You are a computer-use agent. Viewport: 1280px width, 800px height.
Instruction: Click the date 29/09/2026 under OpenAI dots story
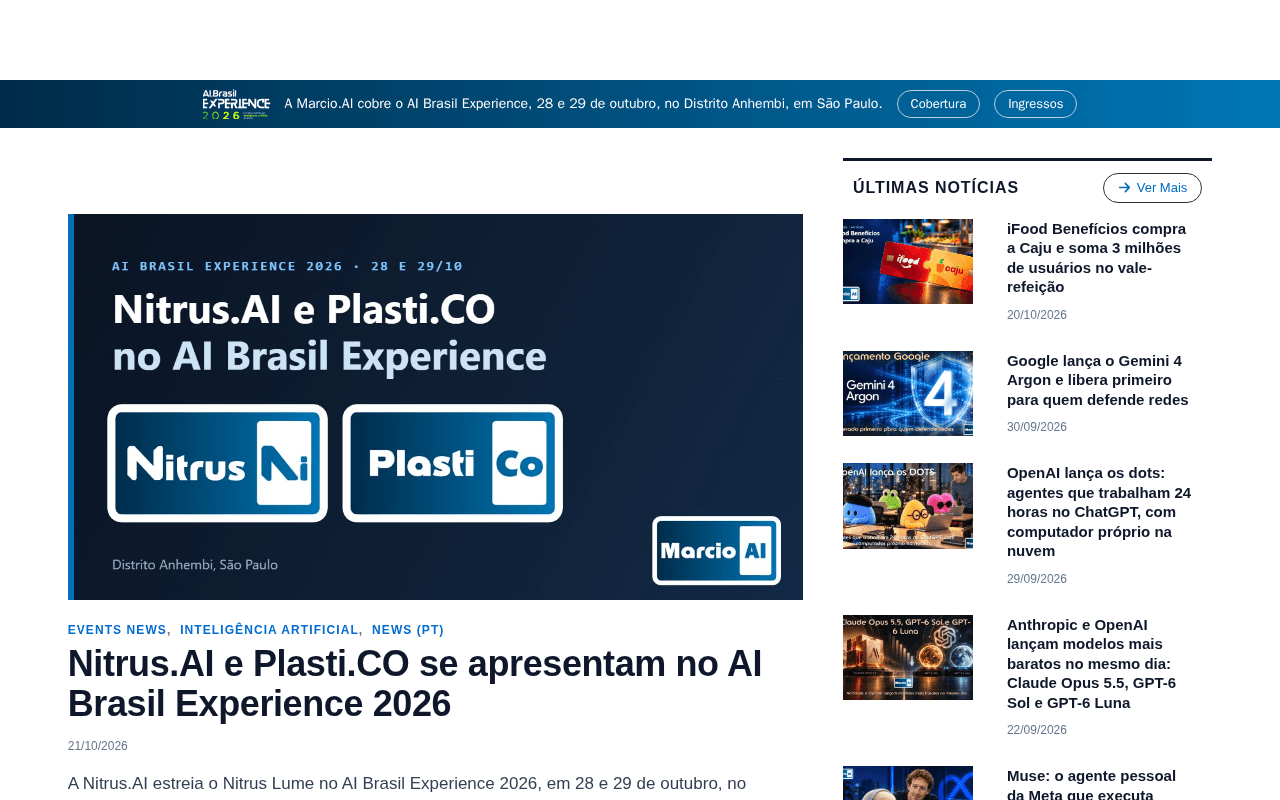[x=1037, y=579]
